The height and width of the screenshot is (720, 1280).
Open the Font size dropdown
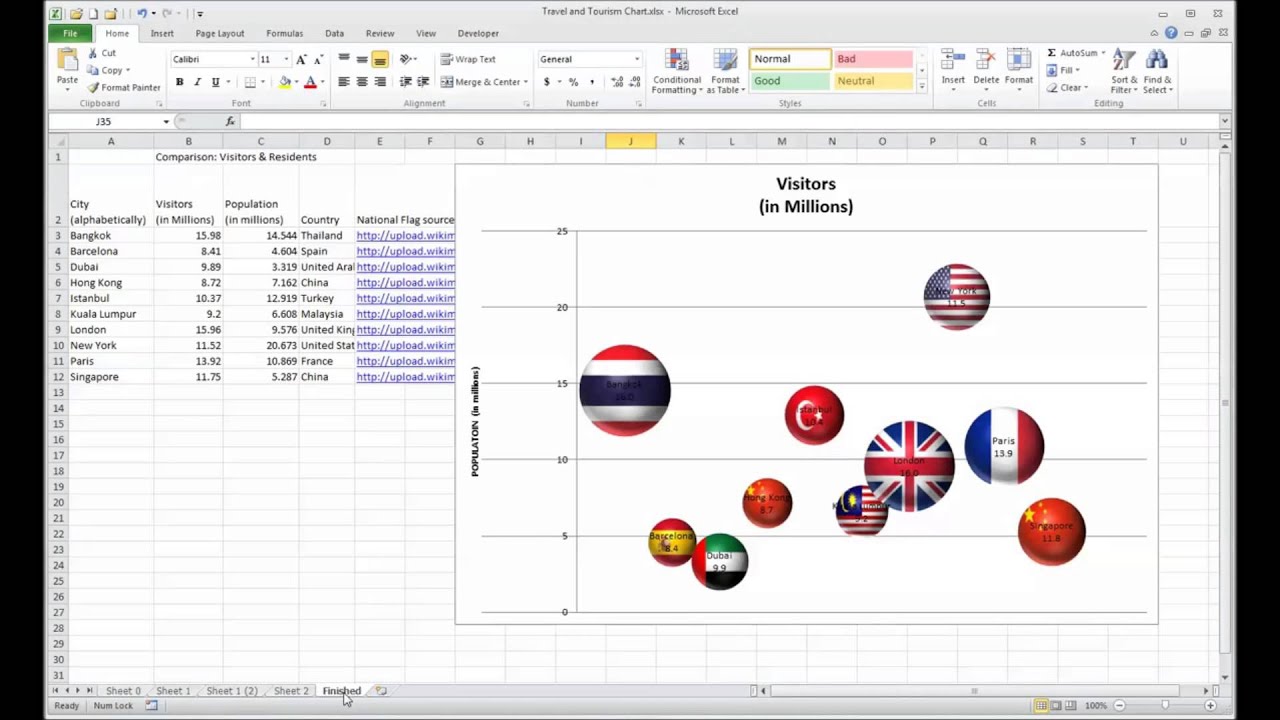[x=286, y=59]
